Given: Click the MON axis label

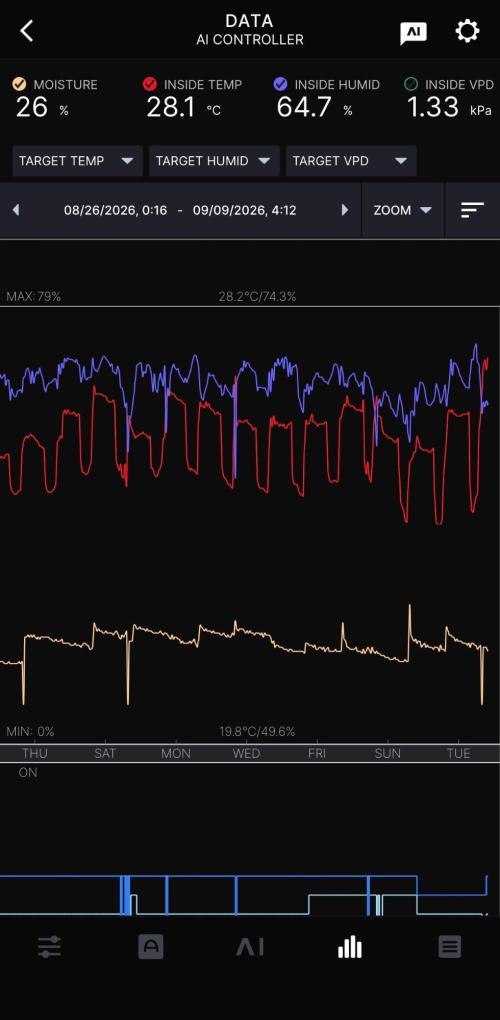Looking at the screenshot, I should tap(176, 753).
